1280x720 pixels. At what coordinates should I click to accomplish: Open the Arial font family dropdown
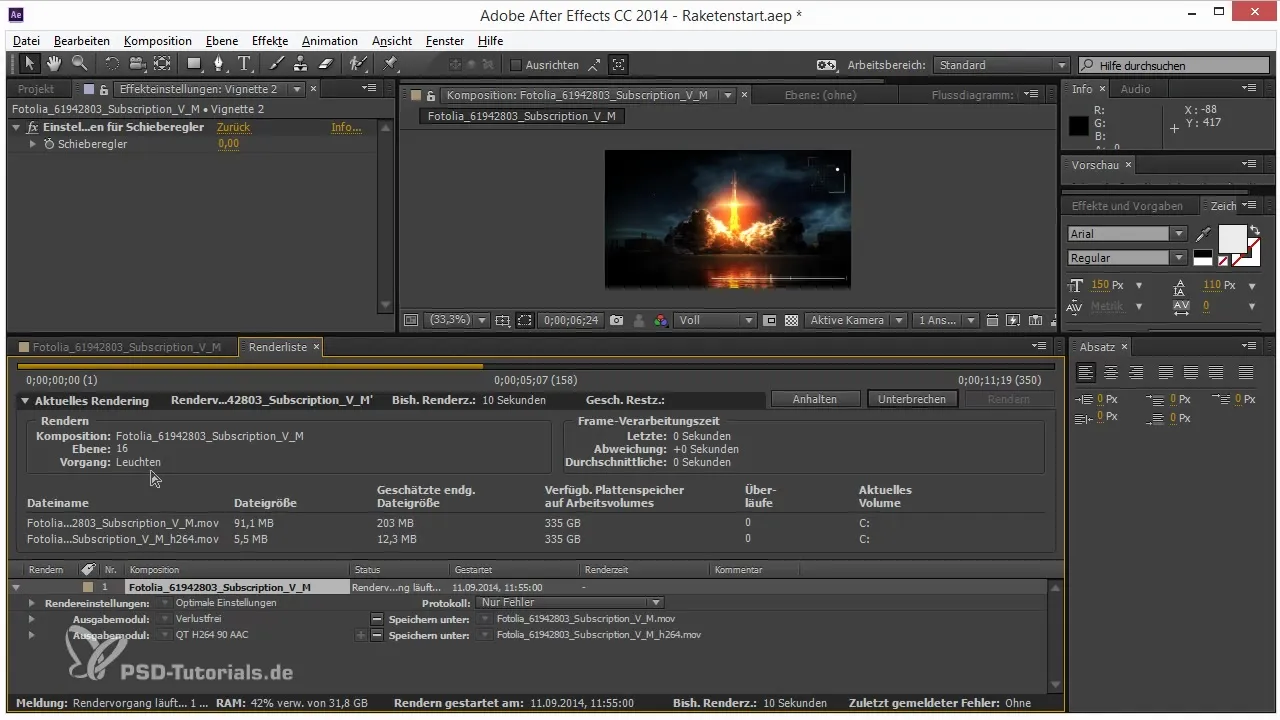pos(1127,233)
